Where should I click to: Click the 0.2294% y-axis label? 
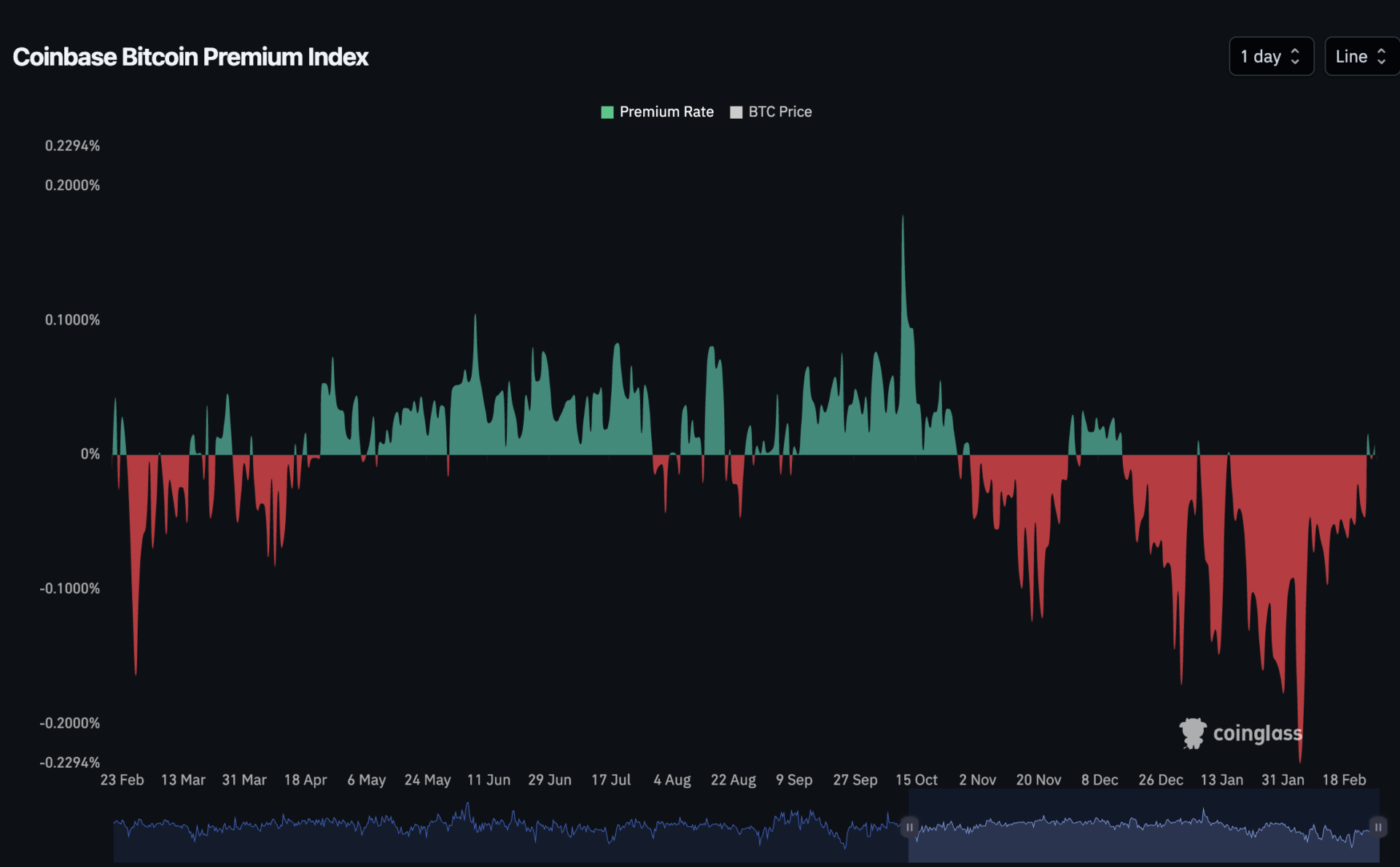tap(72, 146)
